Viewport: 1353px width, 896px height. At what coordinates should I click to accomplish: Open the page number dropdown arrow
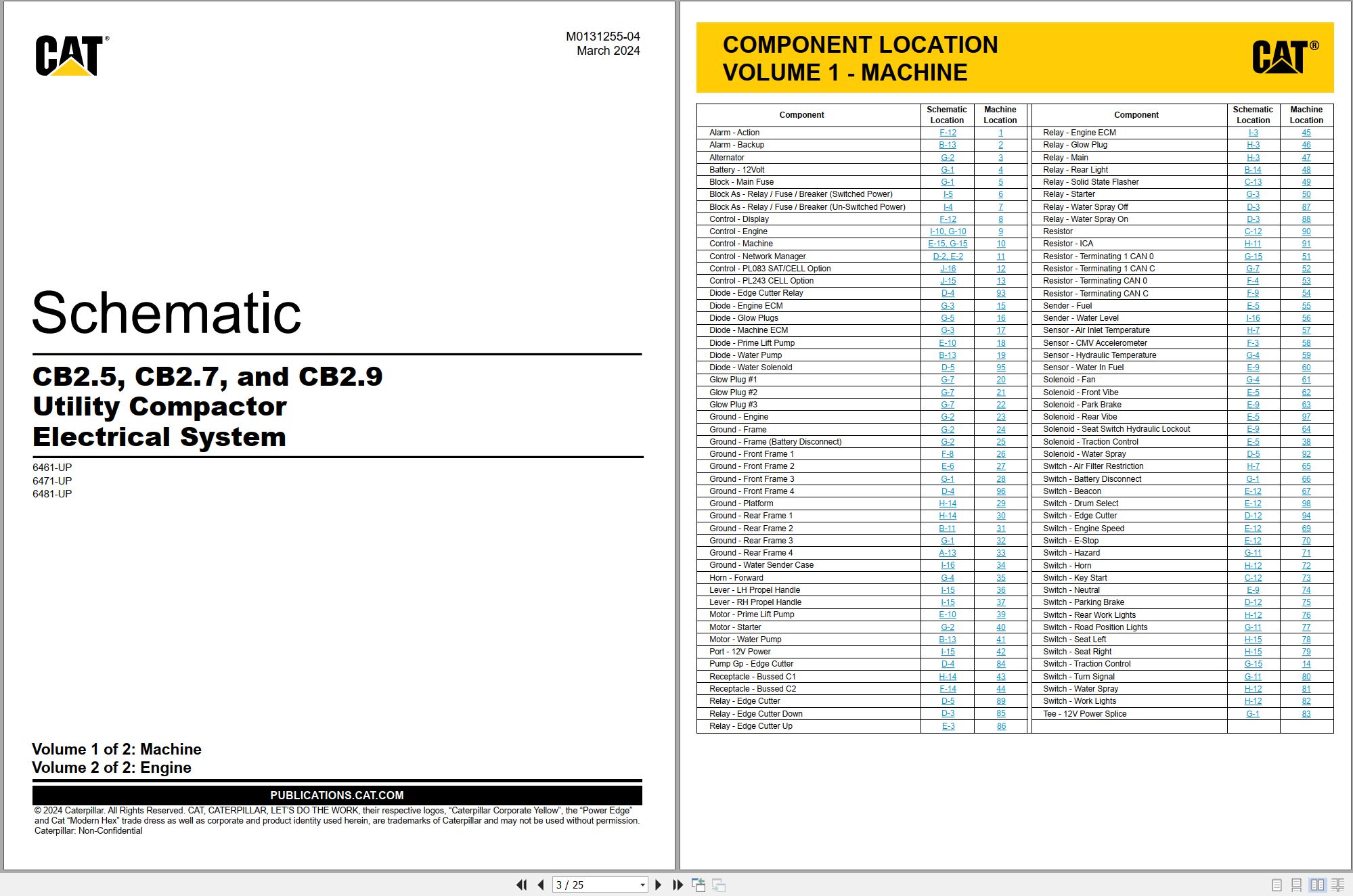pos(642,884)
